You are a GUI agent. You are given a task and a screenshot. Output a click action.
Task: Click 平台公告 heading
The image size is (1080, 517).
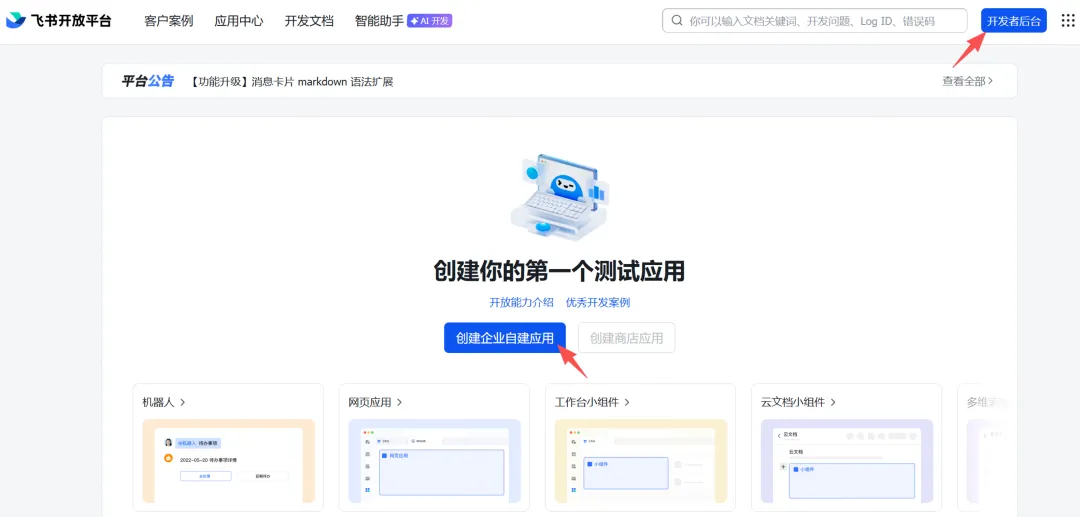[148, 81]
